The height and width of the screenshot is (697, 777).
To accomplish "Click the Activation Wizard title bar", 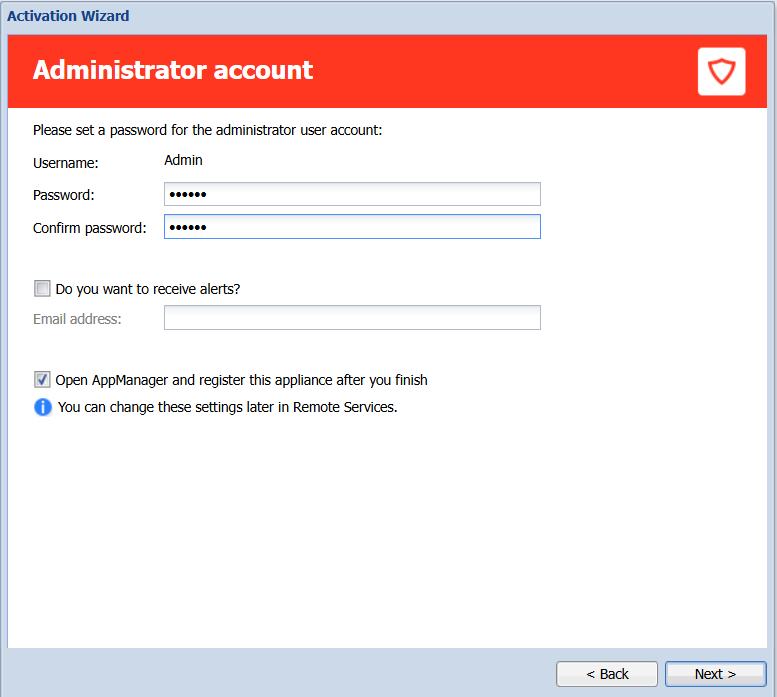I will (68, 16).
